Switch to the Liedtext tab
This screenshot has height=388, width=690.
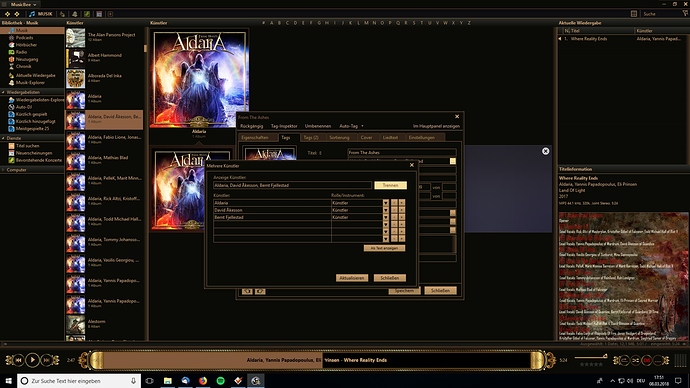pyautogui.click(x=390, y=138)
